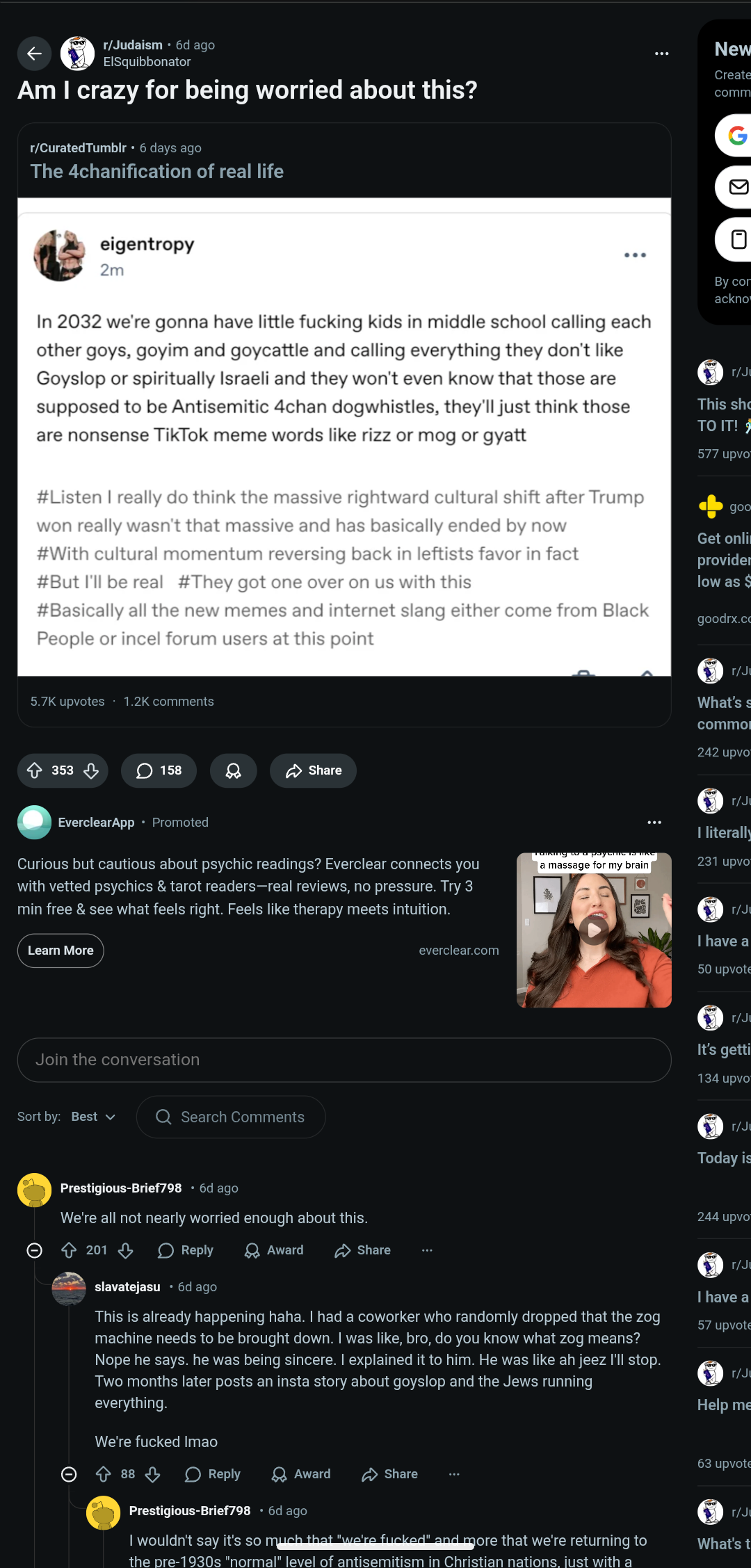
Task: Upvote Prestigious-Brief798's top comment
Action: tap(69, 1250)
